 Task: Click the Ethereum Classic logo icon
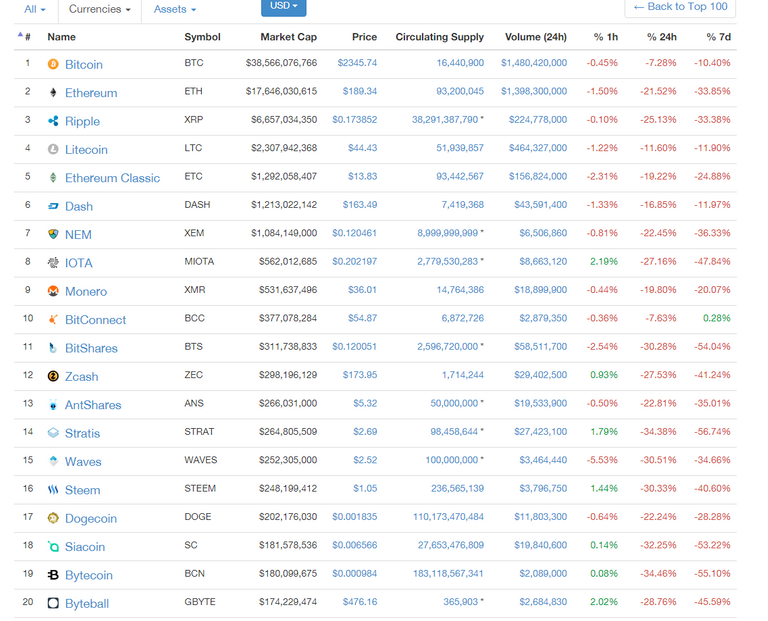pos(53,178)
